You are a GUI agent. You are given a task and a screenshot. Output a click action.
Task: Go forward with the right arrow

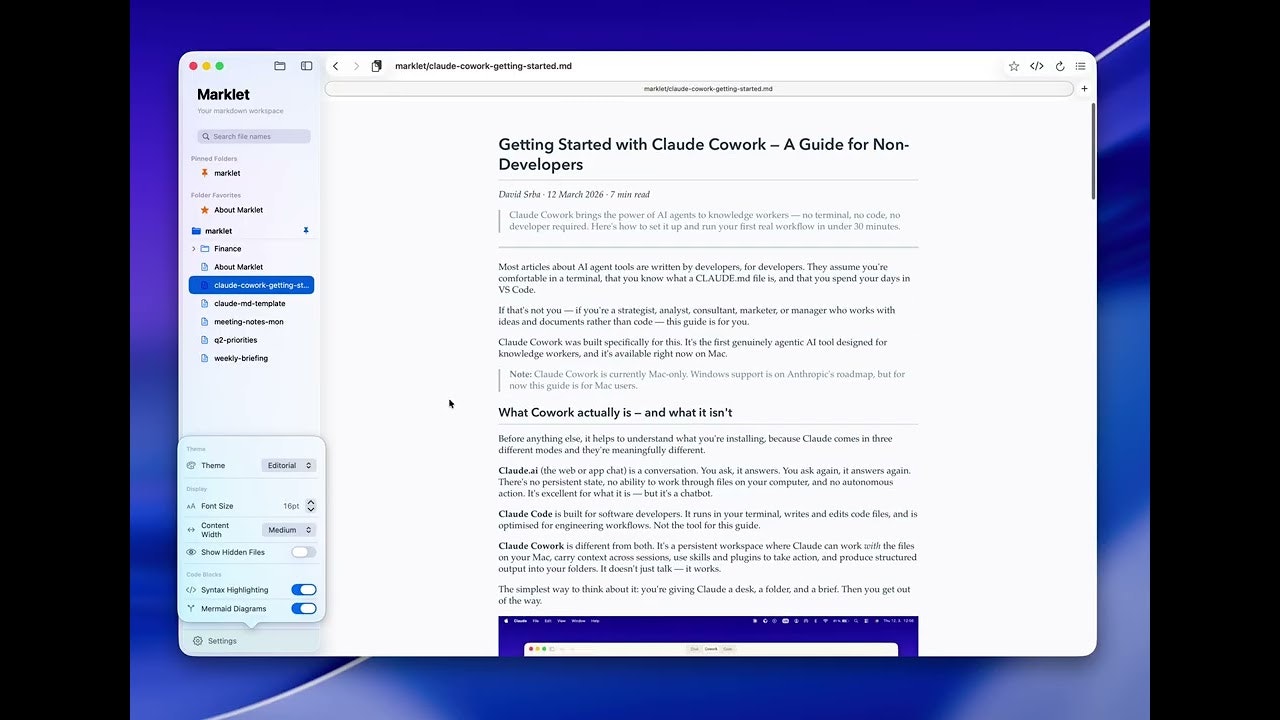tap(356, 66)
